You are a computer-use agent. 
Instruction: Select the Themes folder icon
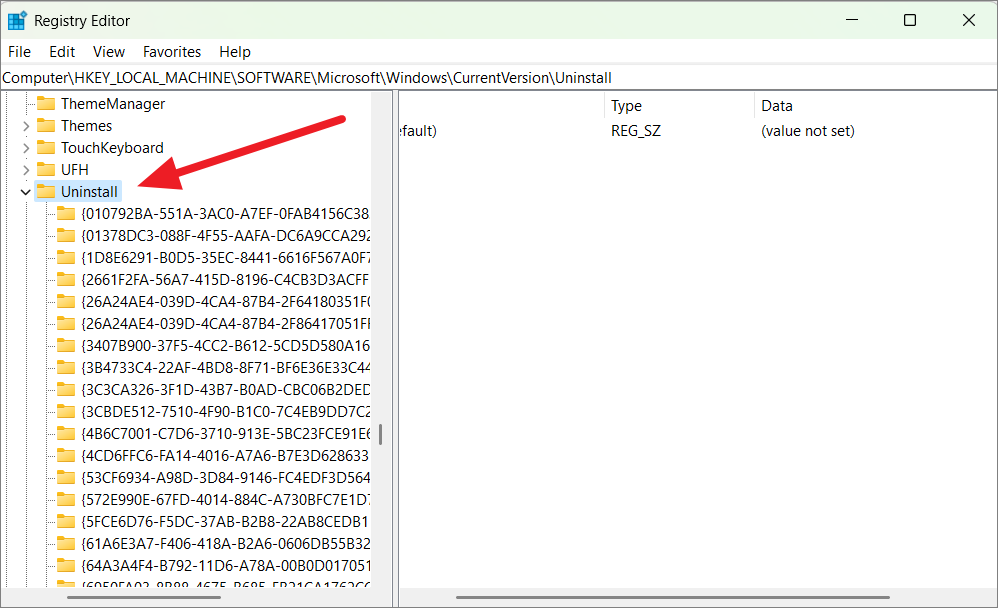(46, 125)
